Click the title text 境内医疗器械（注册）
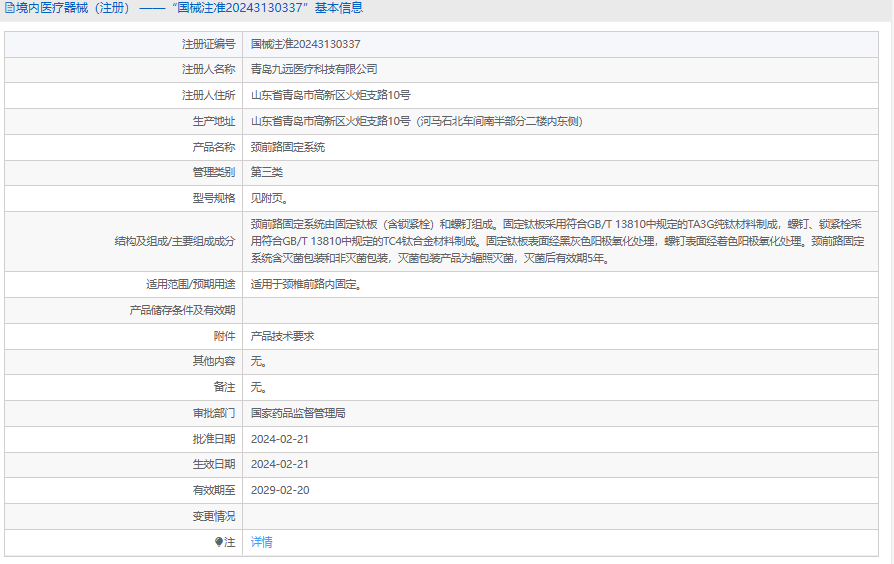Image resolution: width=894 pixels, height=564 pixels. [x=73, y=8]
